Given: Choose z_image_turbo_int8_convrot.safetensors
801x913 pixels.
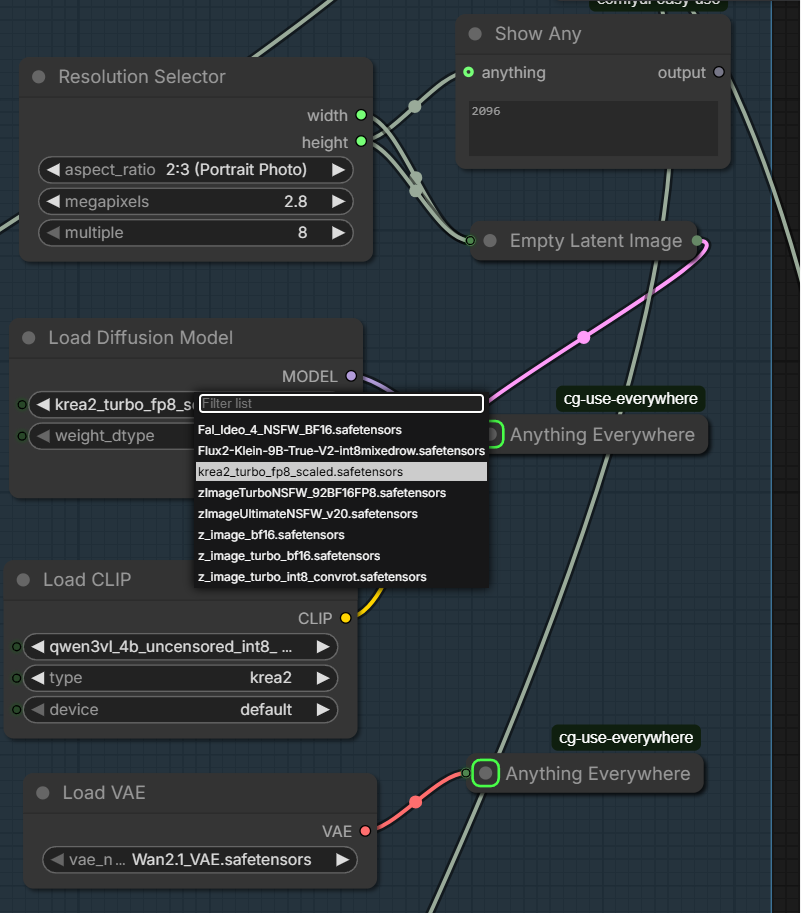Looking at the screenshot, I should (341, 576).
